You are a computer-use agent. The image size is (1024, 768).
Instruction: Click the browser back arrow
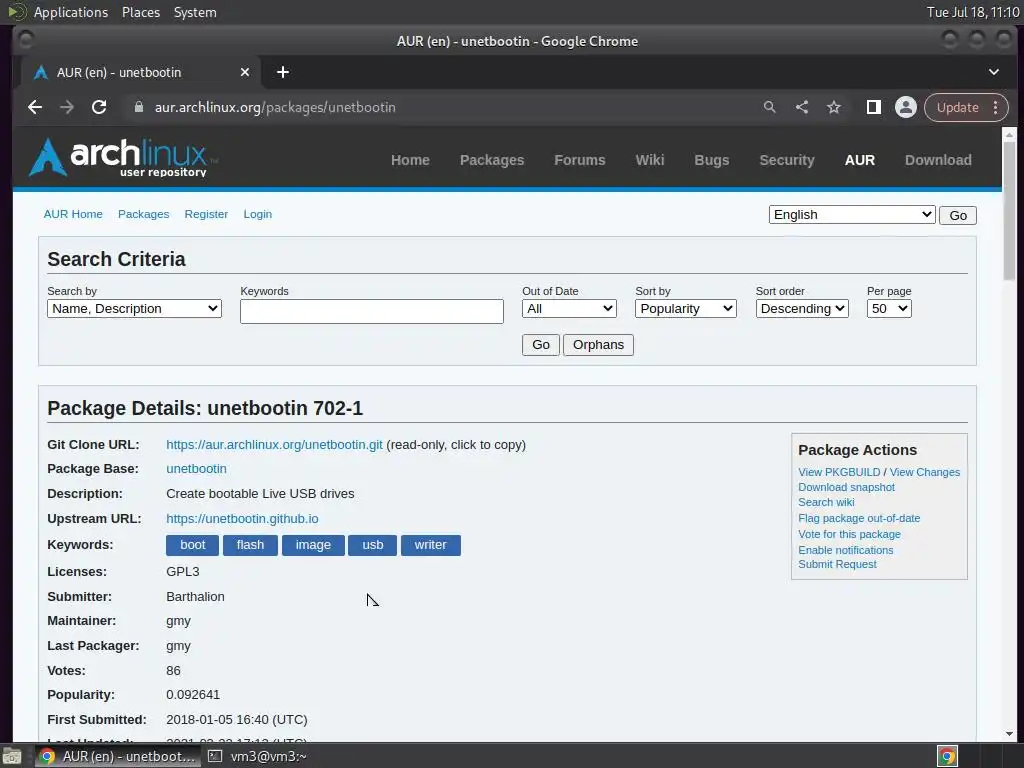[x=35, y=107]
